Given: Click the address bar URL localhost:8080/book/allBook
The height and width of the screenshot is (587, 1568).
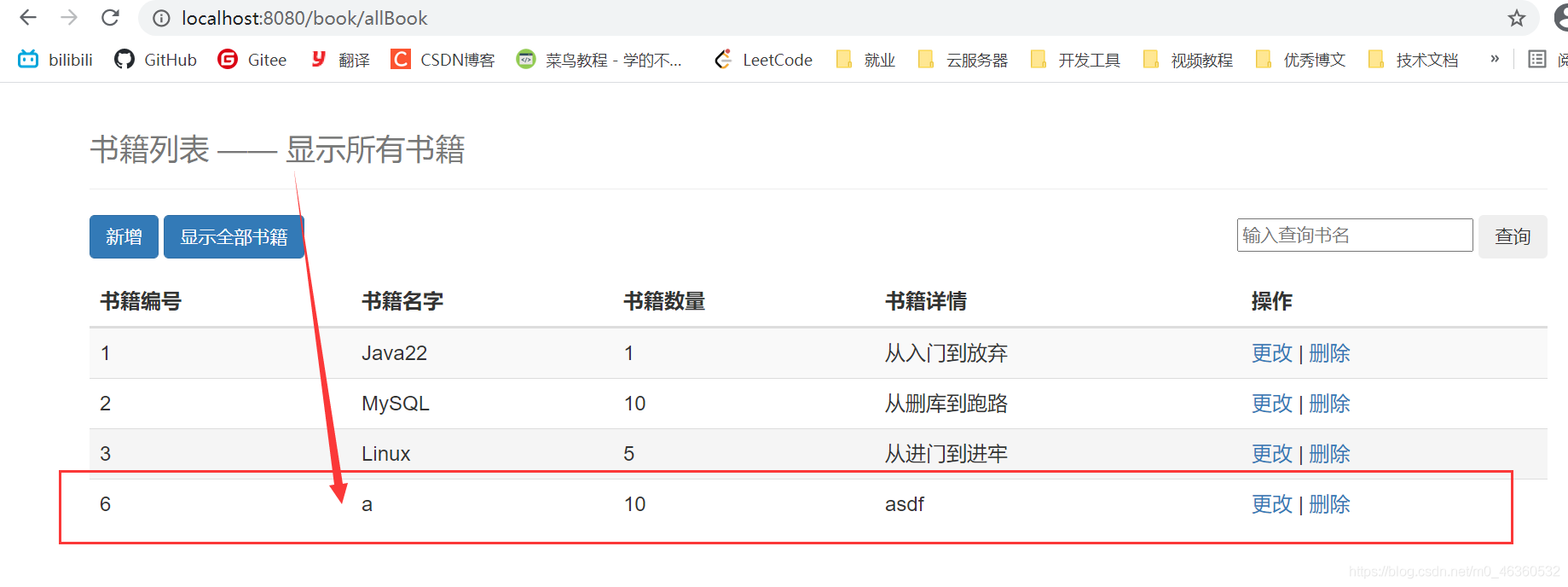Looking at the screenshot, I should (x=304, y=18).
